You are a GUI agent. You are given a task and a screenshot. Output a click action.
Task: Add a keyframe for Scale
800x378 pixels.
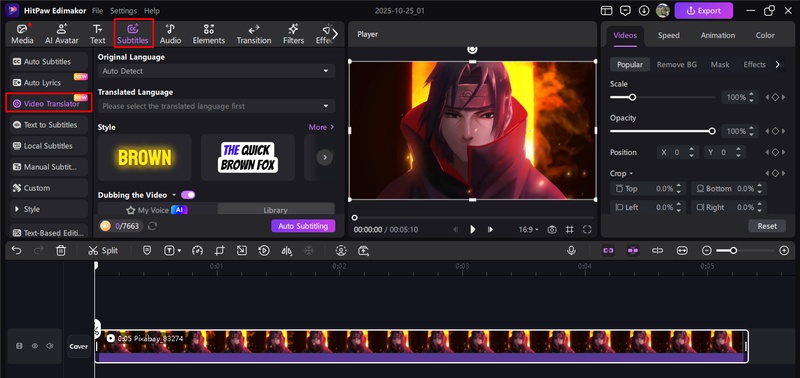[775, 97]
